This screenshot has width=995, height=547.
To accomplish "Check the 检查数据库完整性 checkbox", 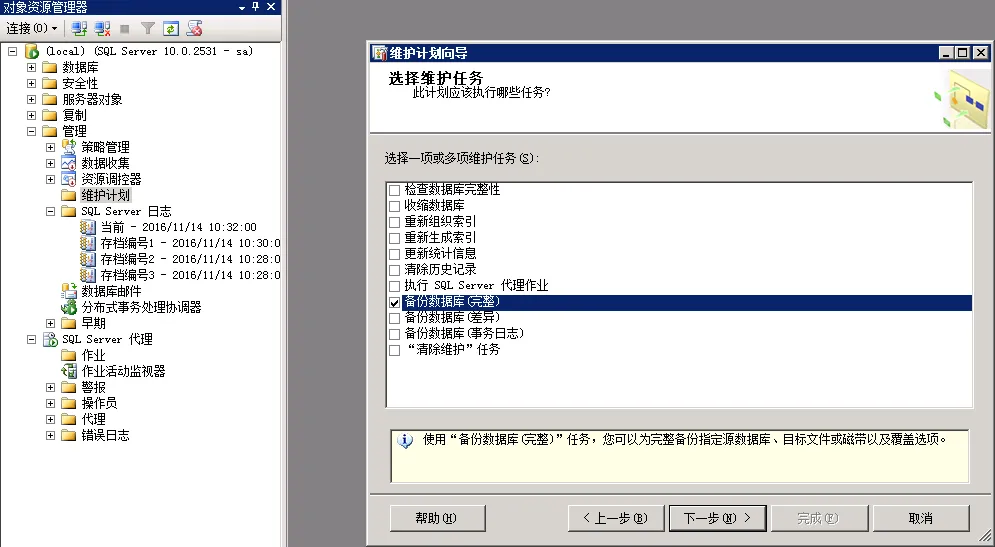I will coord(395,190).
